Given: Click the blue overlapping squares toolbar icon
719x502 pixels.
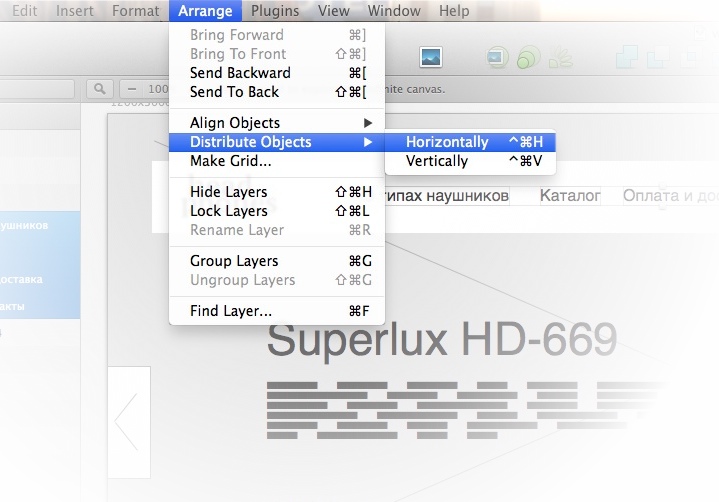Looking at the screenshot, I should click(626, 57).
